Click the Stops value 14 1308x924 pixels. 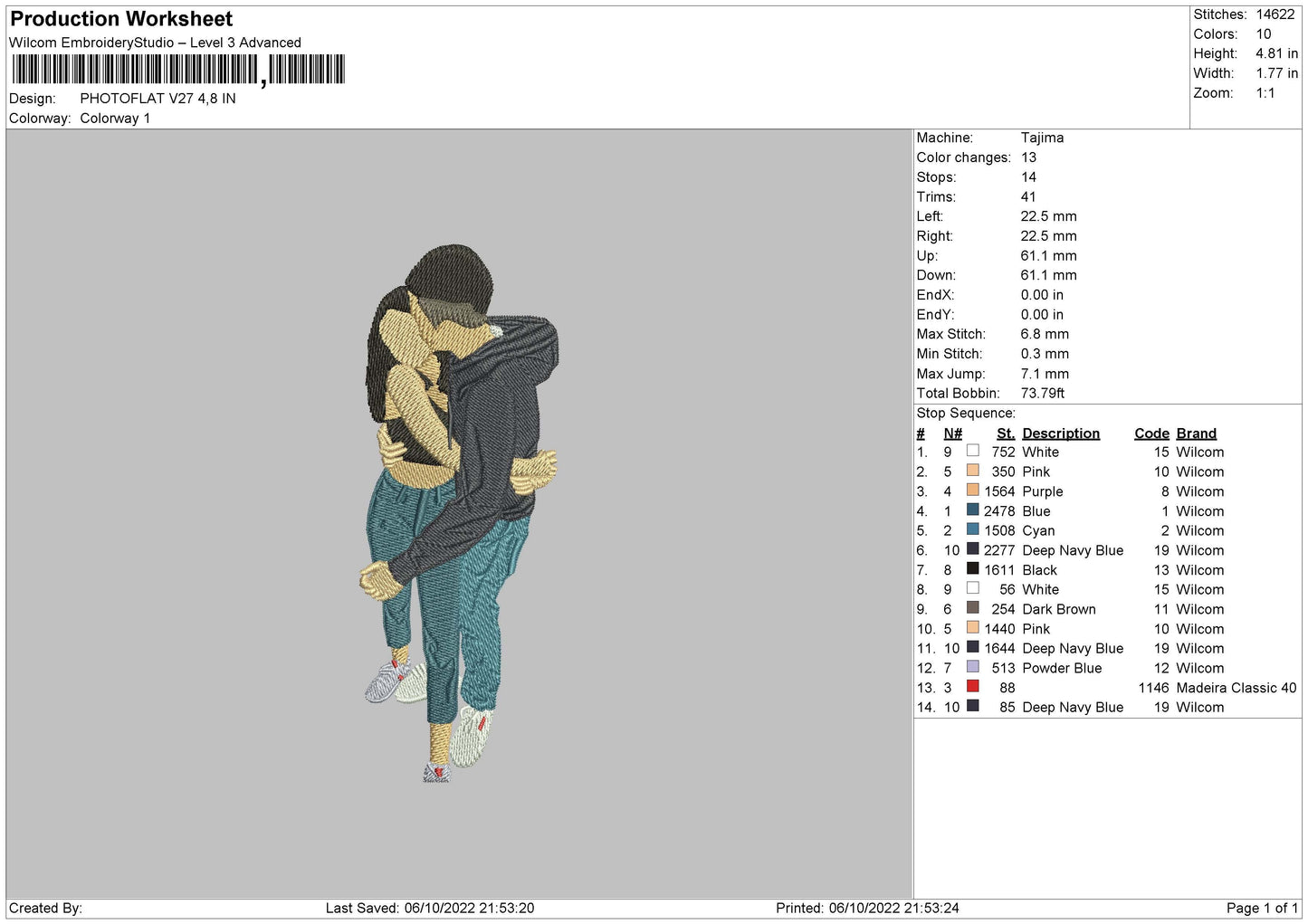[x=1028, y=177]
